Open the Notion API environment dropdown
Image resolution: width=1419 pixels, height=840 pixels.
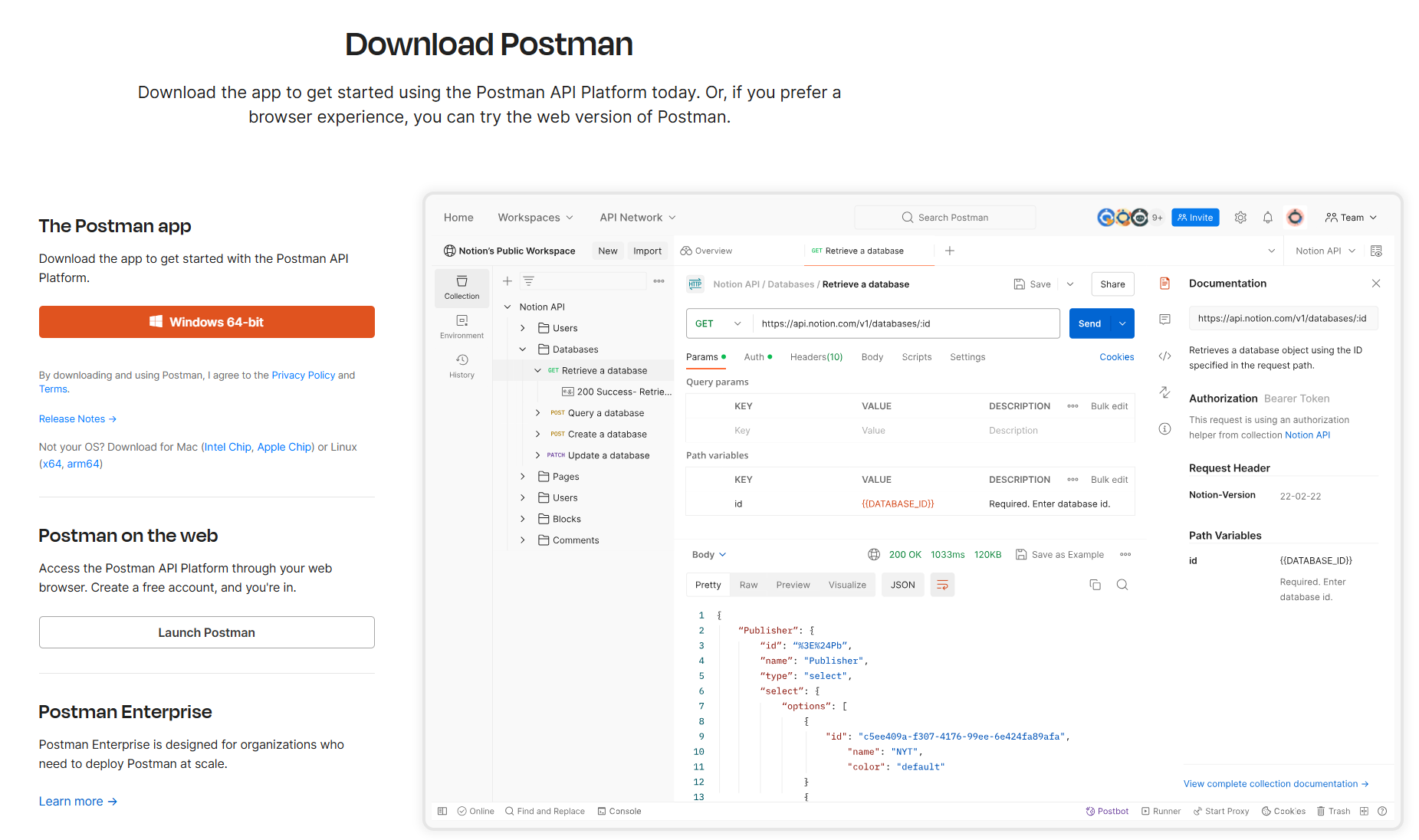click(1325, 251)
